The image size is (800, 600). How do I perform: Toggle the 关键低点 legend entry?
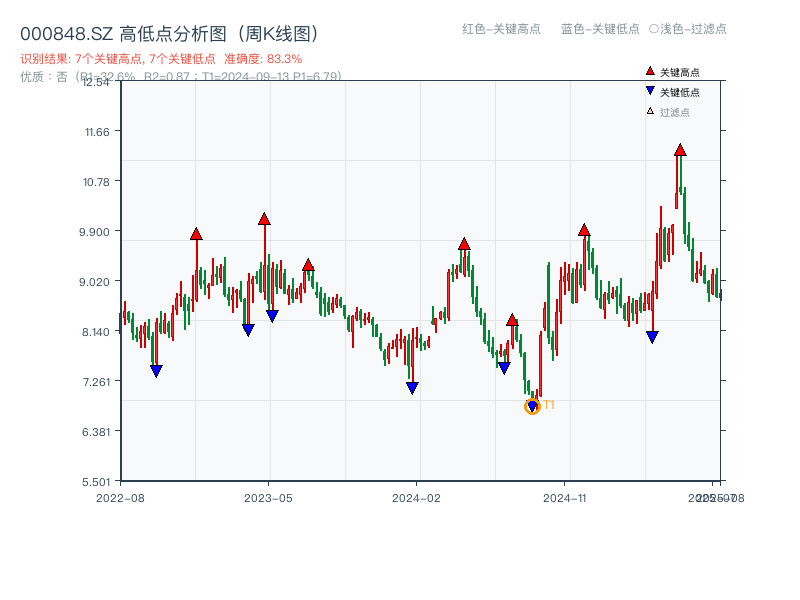click(673, 92)
